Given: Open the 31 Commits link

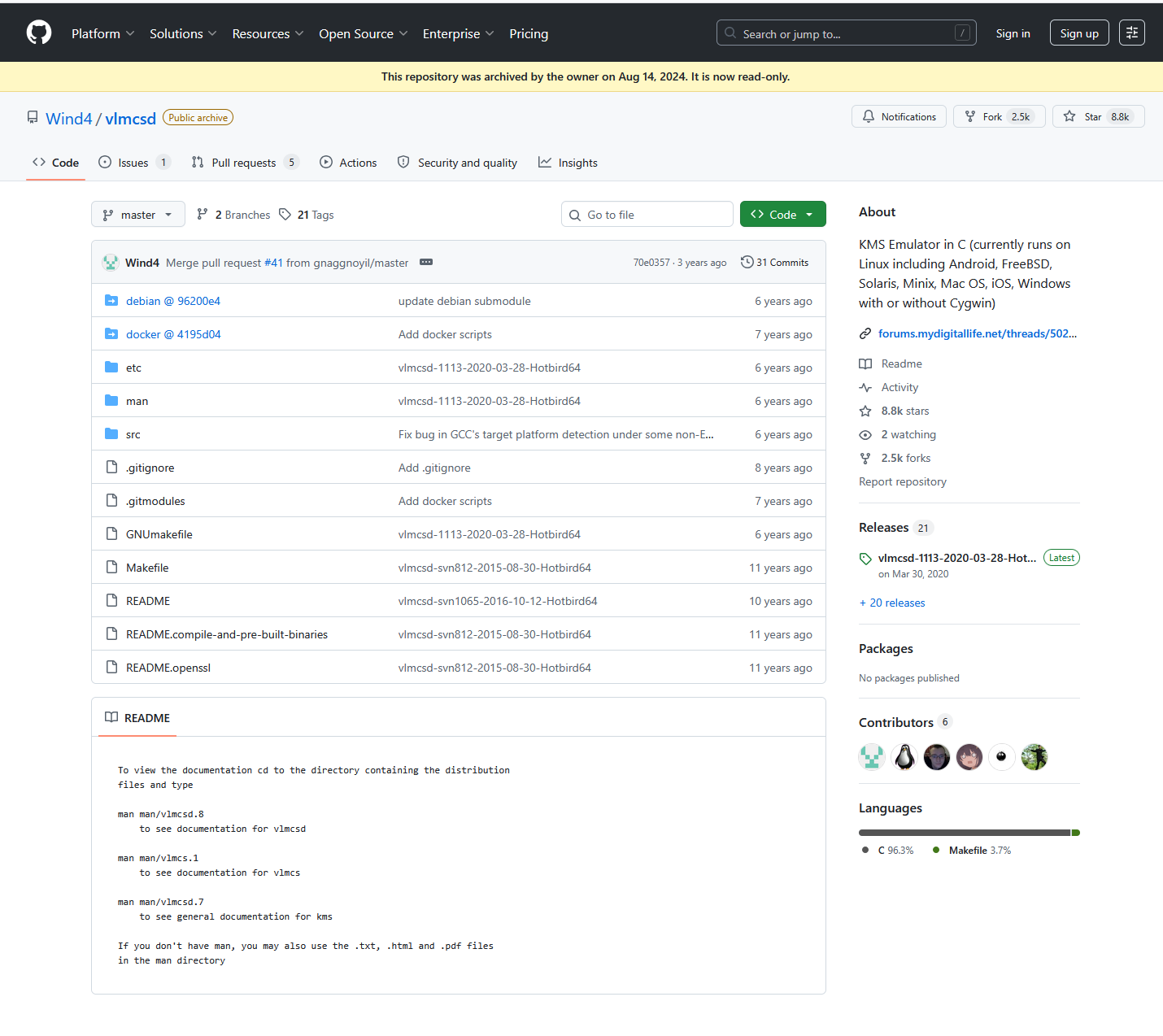Looking at the screenshot, I should tap(775, 262).
